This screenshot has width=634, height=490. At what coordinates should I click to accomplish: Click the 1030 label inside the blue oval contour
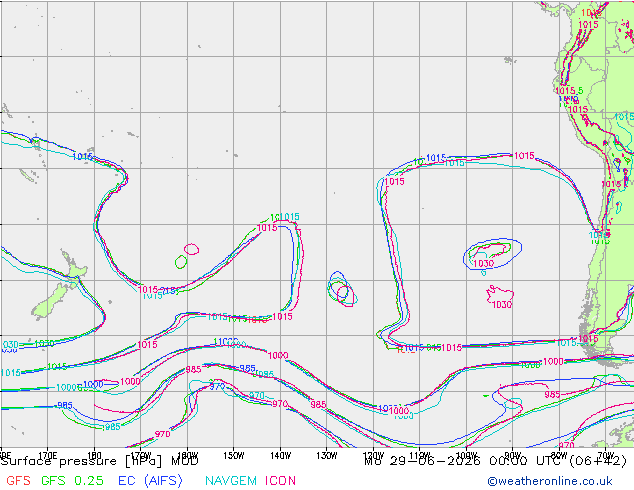click(x=484, y=264)
